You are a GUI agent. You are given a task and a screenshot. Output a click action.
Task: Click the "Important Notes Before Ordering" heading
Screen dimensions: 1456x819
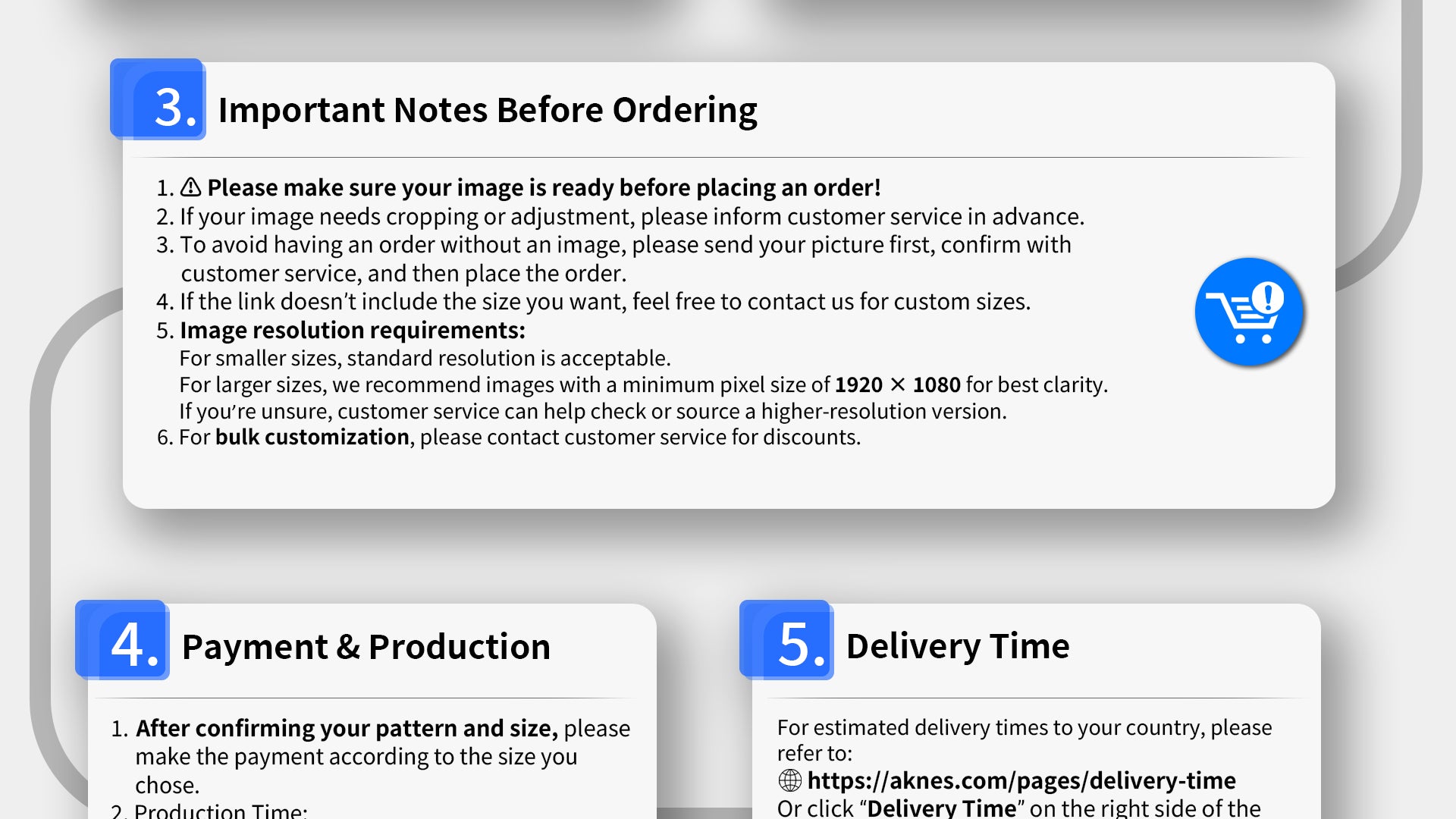[488, 110]
